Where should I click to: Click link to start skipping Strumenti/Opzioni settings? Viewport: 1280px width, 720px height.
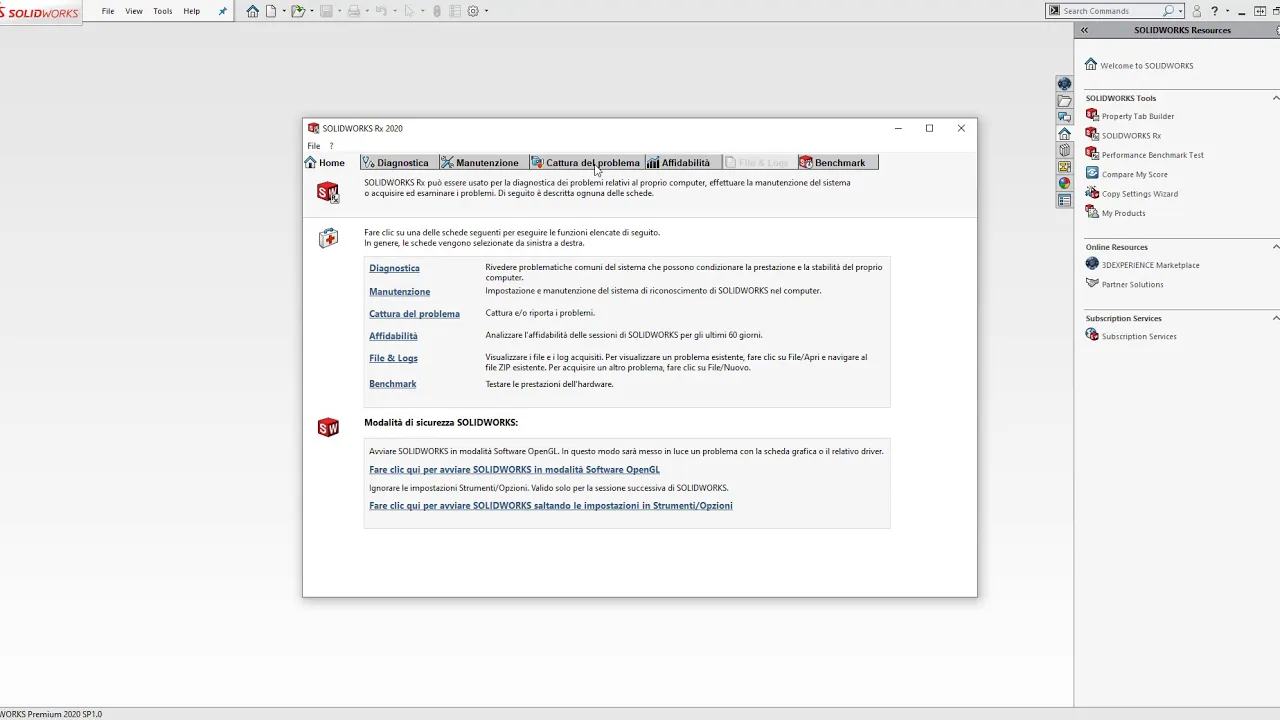point(550,506)
